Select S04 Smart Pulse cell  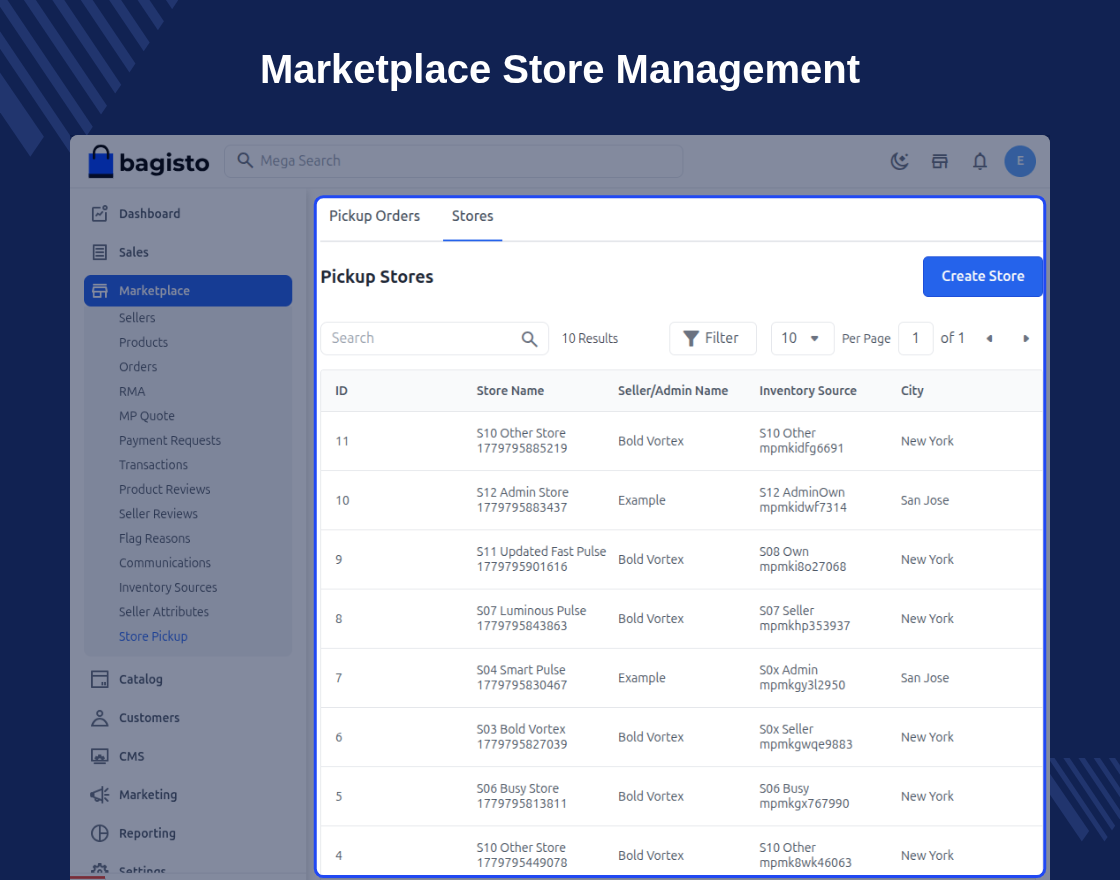pyautogui.click(x=522, y=678)
